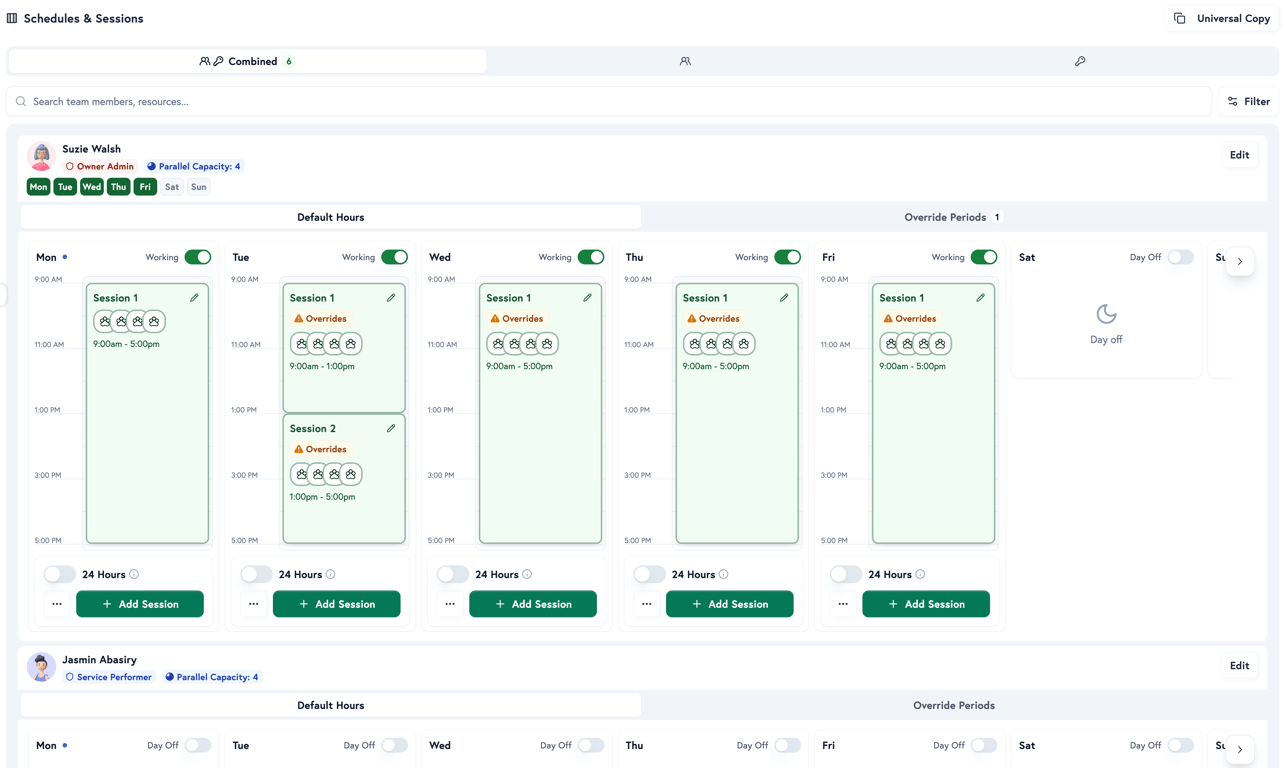Image resolution: width=1287 pixels, height=768 pixels.
Task: Show info for Monday's 24 Hours option
Action: click(134, 574)
